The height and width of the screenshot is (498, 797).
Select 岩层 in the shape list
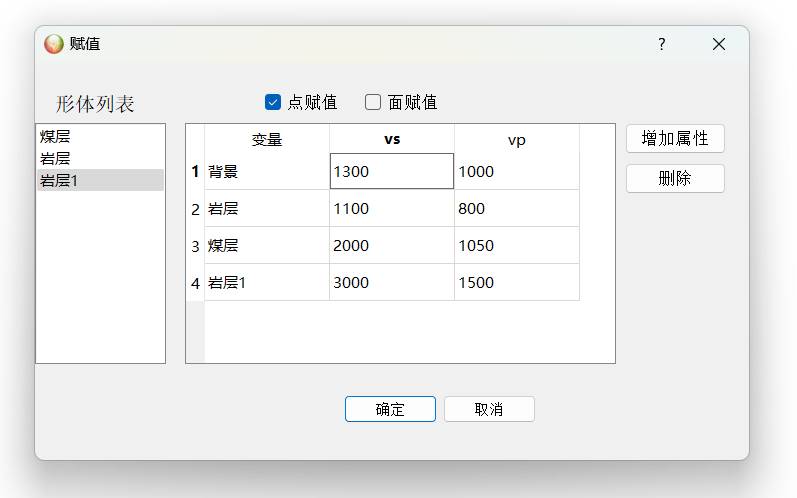55,158
